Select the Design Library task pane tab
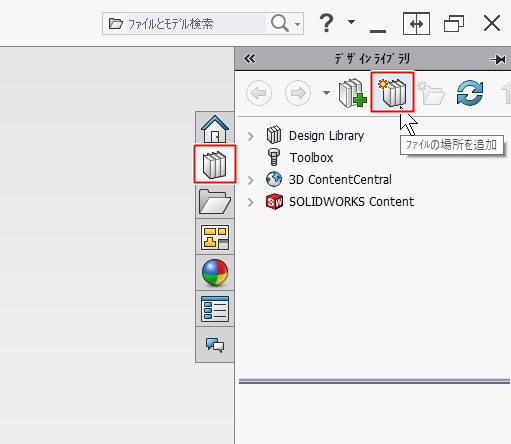511x444 pixels. (215, 164)
